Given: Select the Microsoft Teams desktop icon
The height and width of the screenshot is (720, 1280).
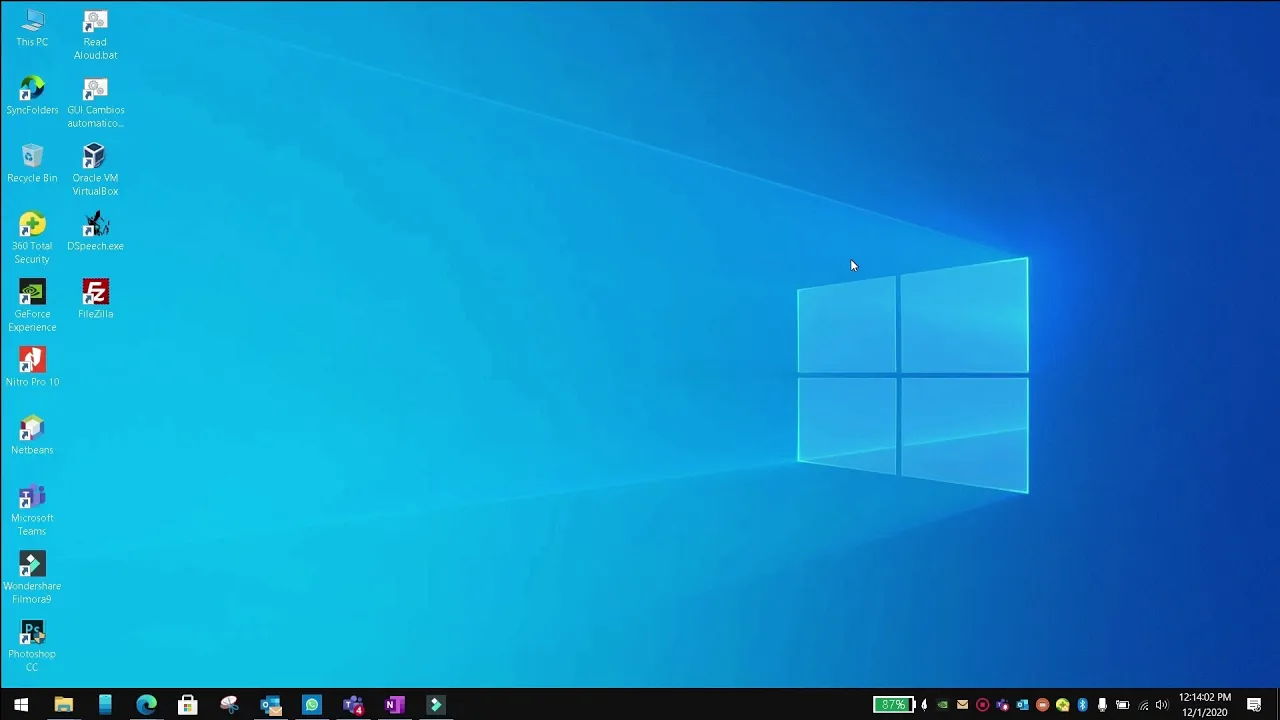Looking at the screenshot, I should pos(32,511).
